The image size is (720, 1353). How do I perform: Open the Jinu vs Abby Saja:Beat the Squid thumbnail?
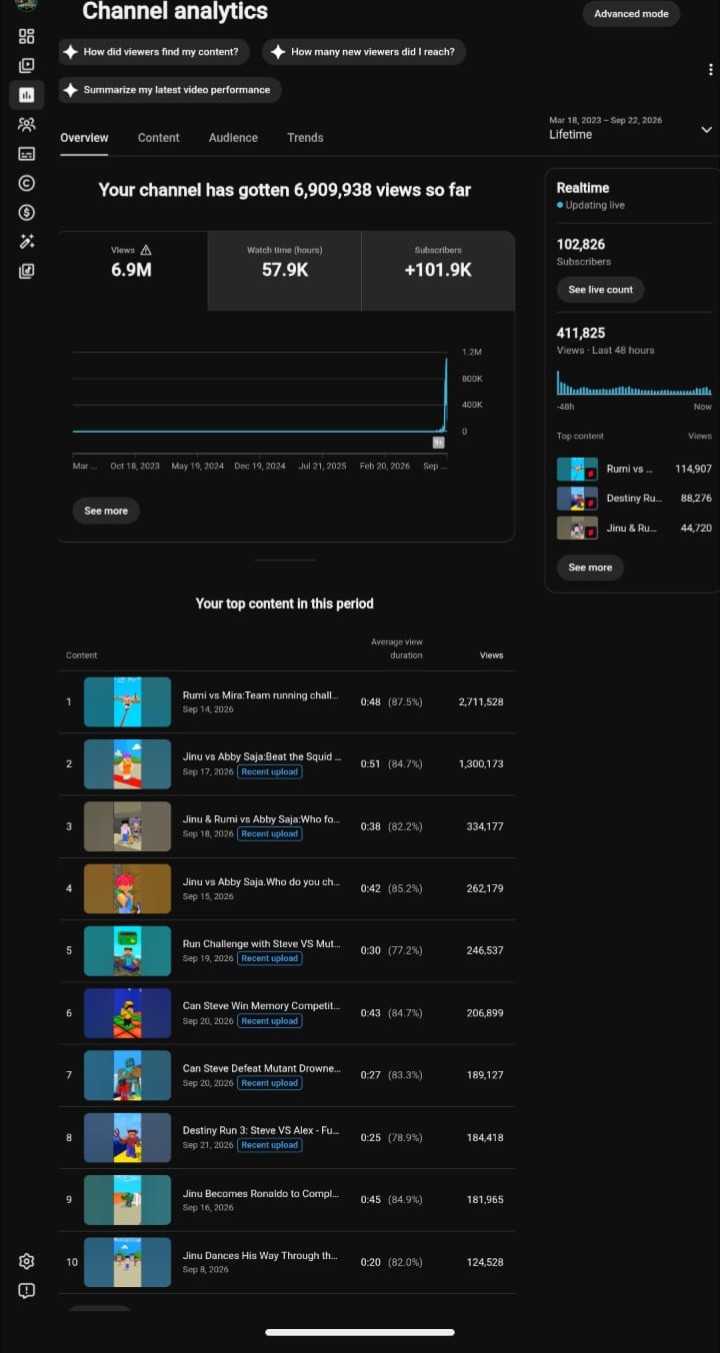coord(127,764)
